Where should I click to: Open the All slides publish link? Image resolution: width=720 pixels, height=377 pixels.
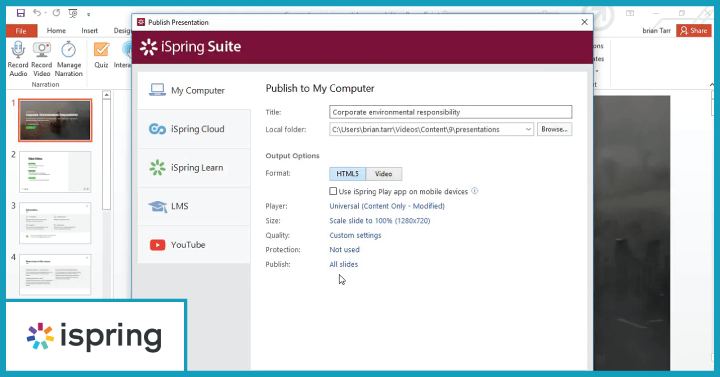343,264
